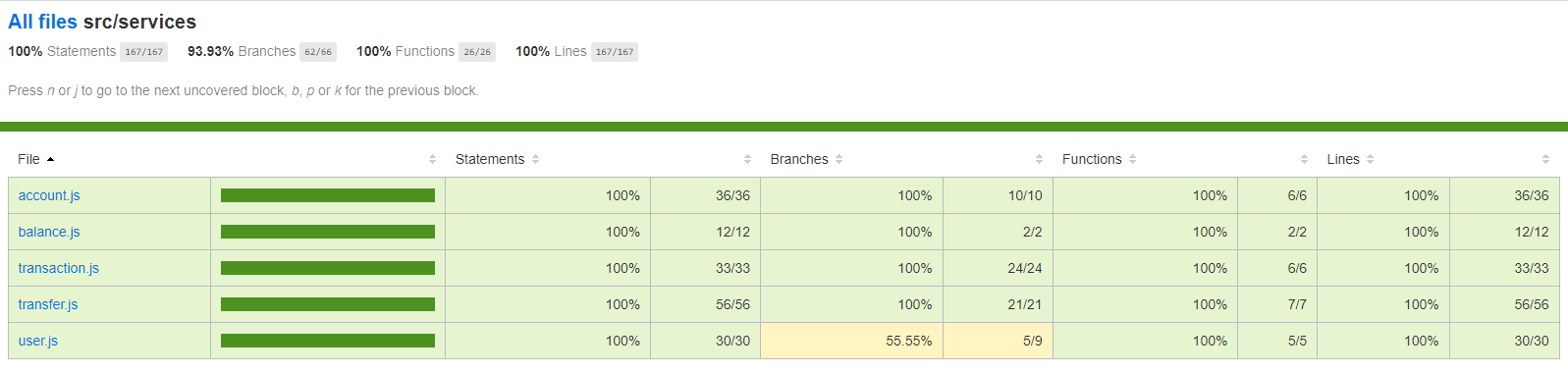Click sort icon beside Functions header
Viewport: 1568px width, 373px height.
point(1133,159)
